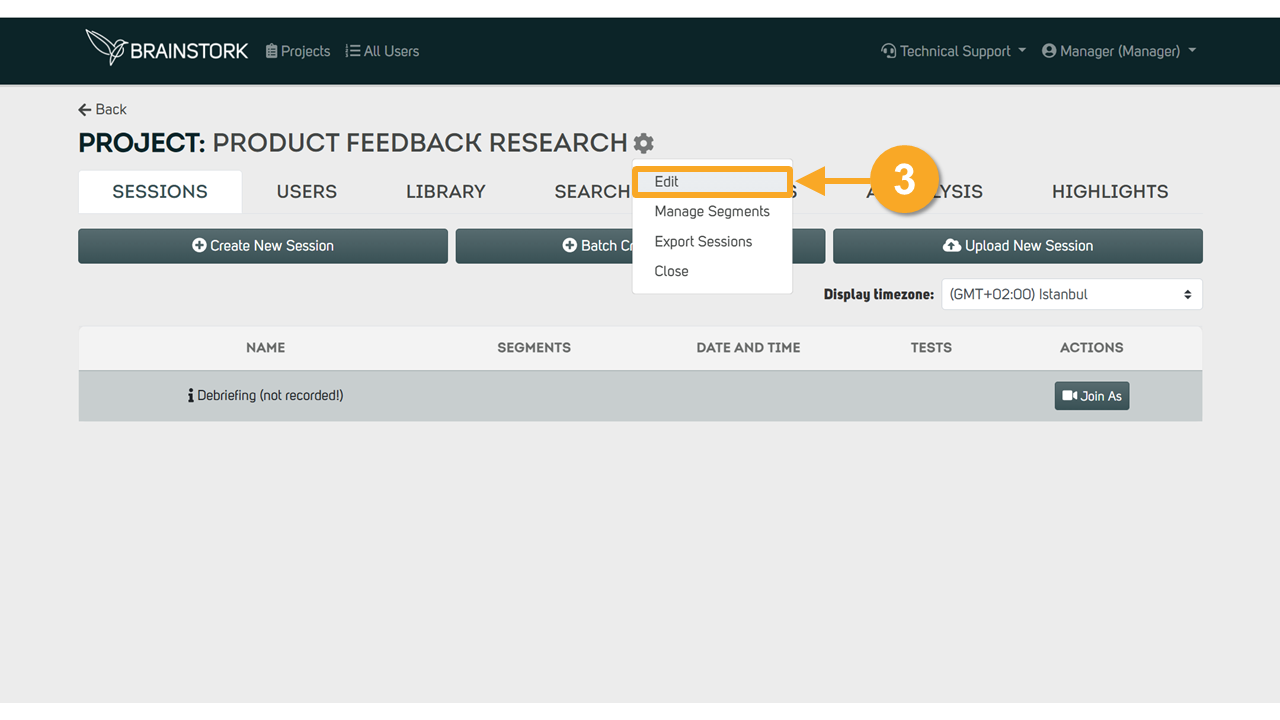Open the Manager account dropdown

[1118, 51]
